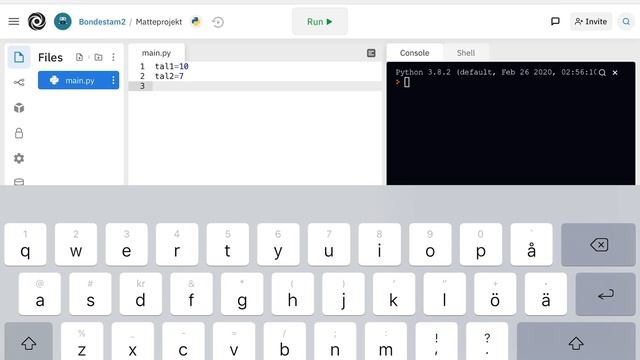Viewport: 640px width, 360px height.
Task: Click line 1 code tal1=10
Action: click(x=171, y=66)
